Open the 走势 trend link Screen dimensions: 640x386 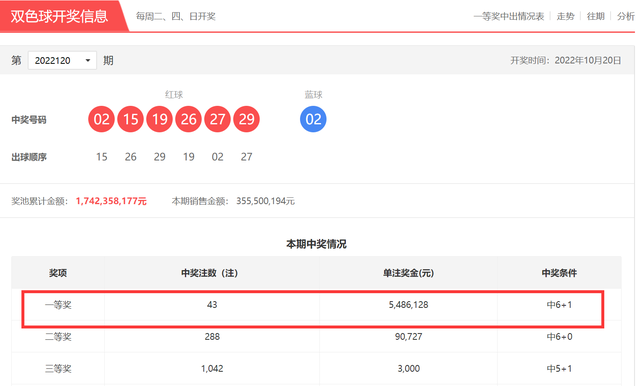coord(565,16)
